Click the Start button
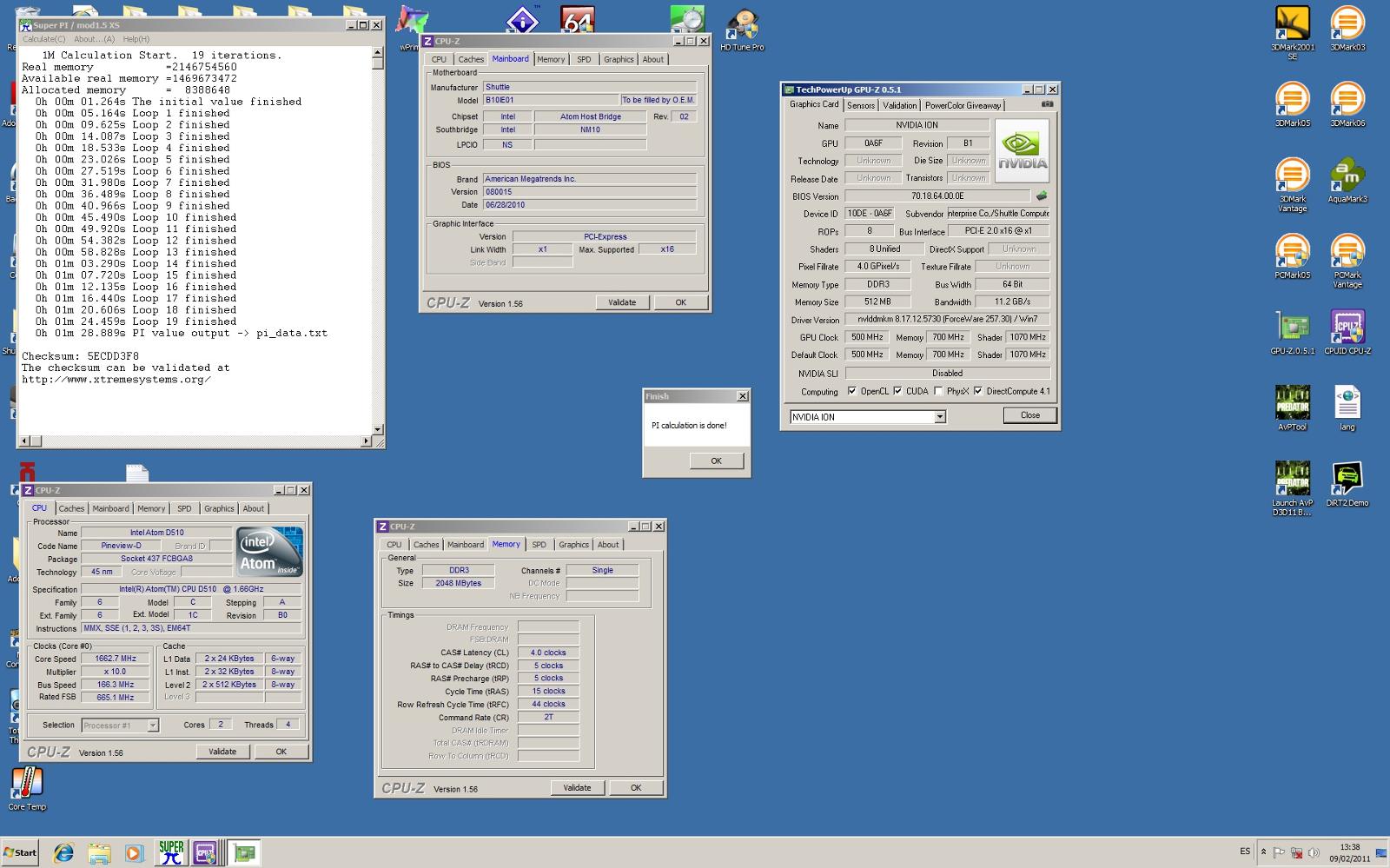Screen dimensions: 1390x868 (x=20, y=852)
